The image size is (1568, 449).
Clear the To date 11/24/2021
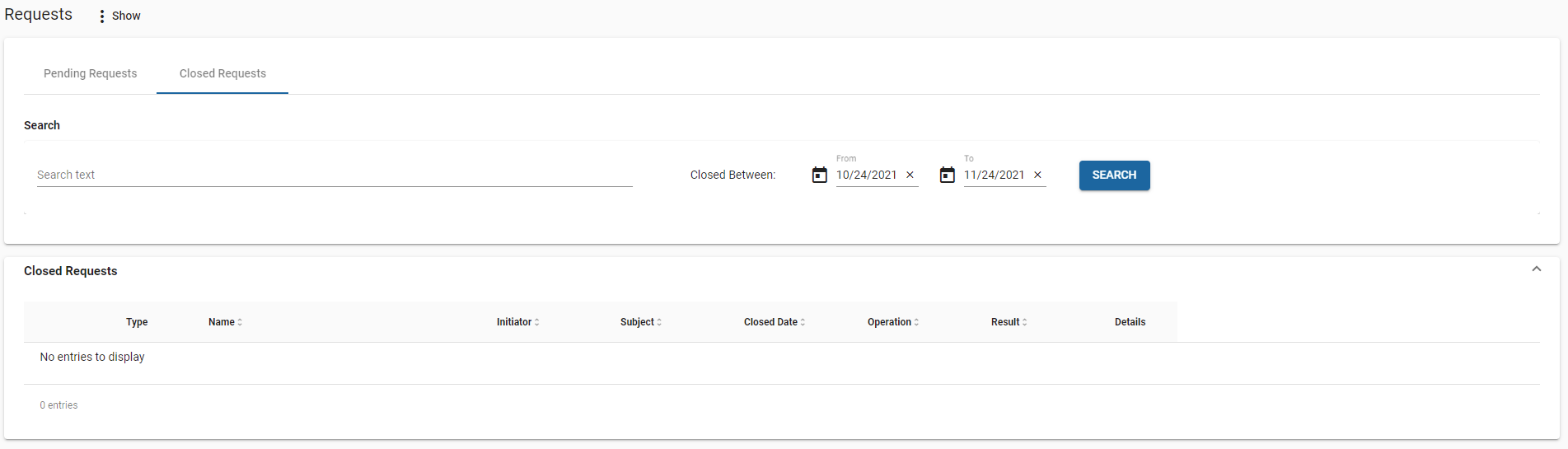pos(1037,175)
